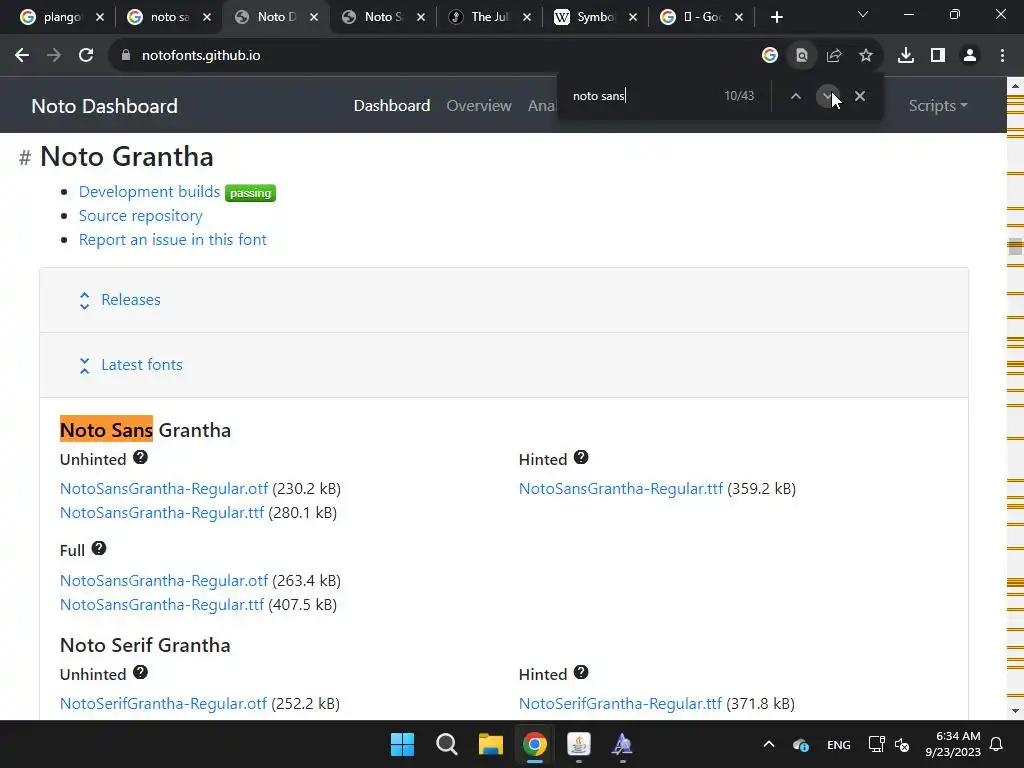The height and width of the screenshot is (768, 1024).
Task: Click the green passing badge
Action: 250,193
